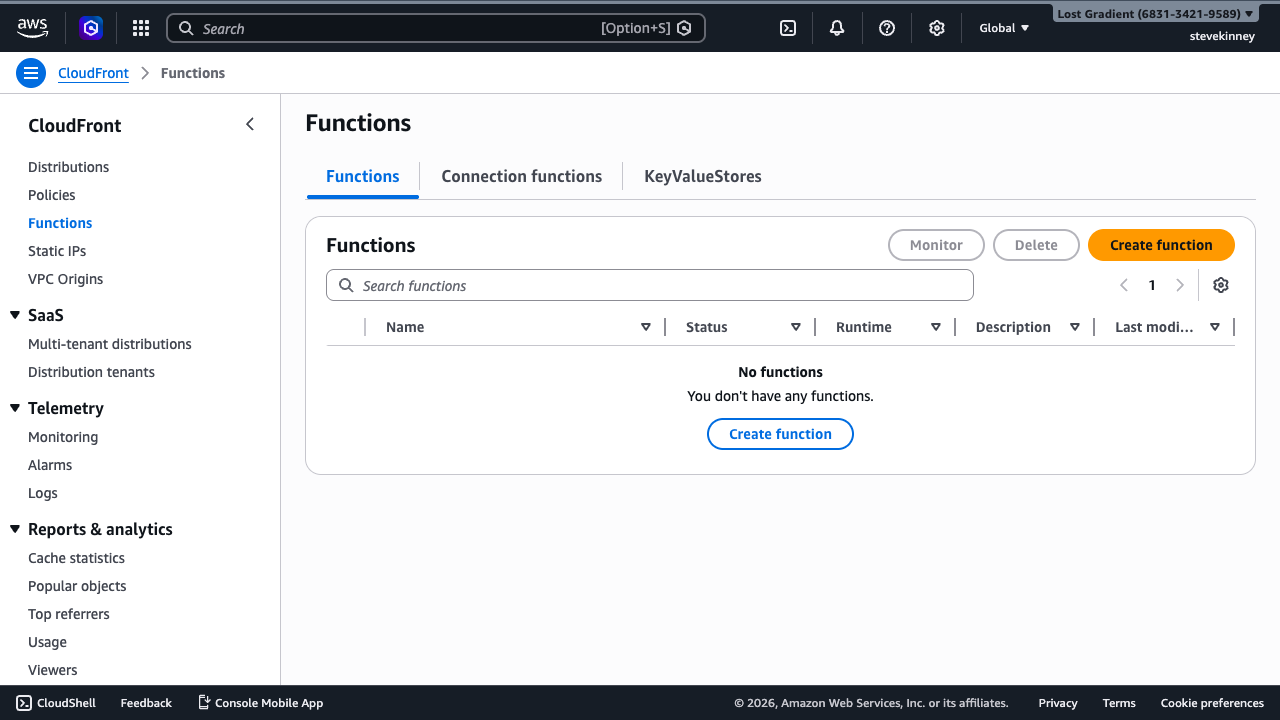Open VPC Origins in the sidebar
The height and width of the screenshot is (720, 1280).
[65, 279]
